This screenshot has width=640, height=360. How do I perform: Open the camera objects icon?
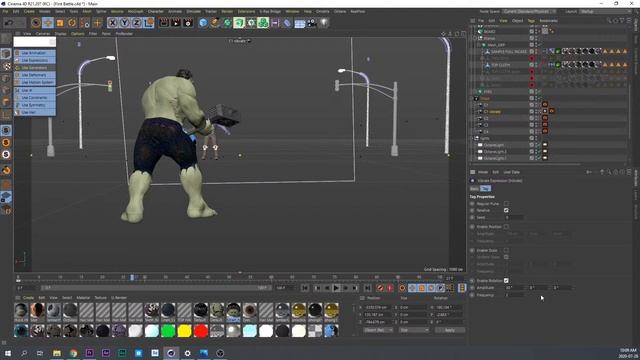click(x=312, y=23)
